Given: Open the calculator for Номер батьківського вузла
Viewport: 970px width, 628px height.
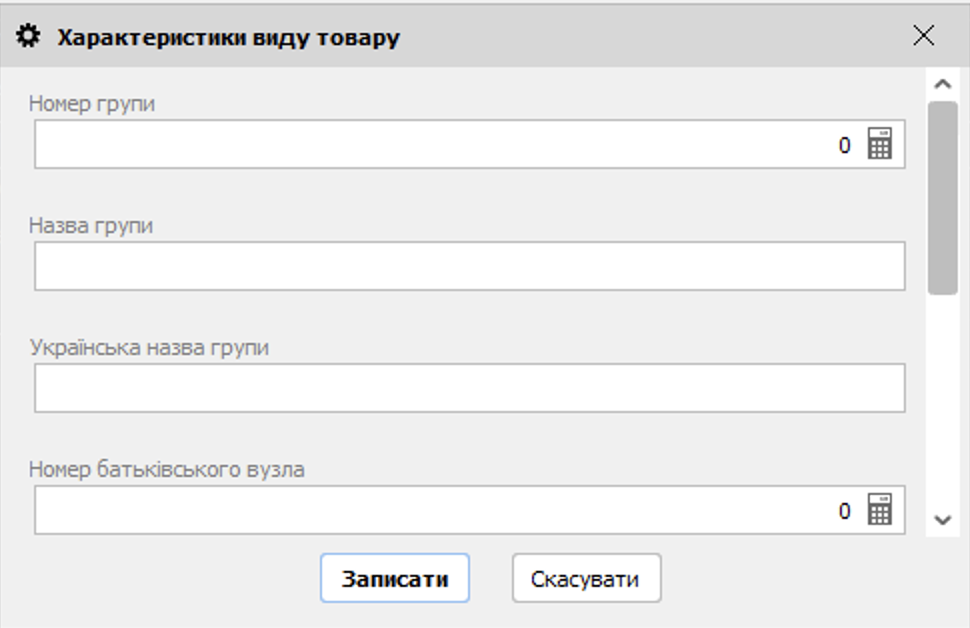Looking at the screenshot, I should (x=879, y=510).
